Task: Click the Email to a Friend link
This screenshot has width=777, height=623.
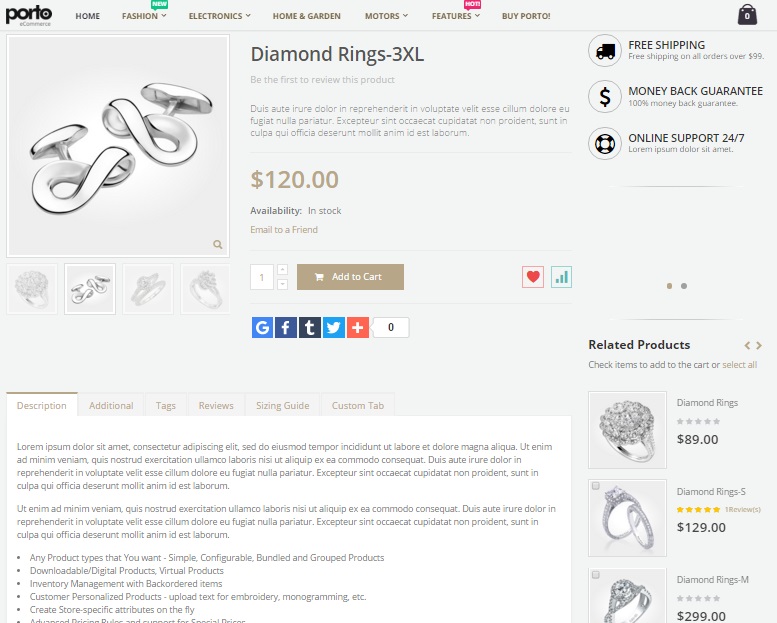Action: pos(284,230)
